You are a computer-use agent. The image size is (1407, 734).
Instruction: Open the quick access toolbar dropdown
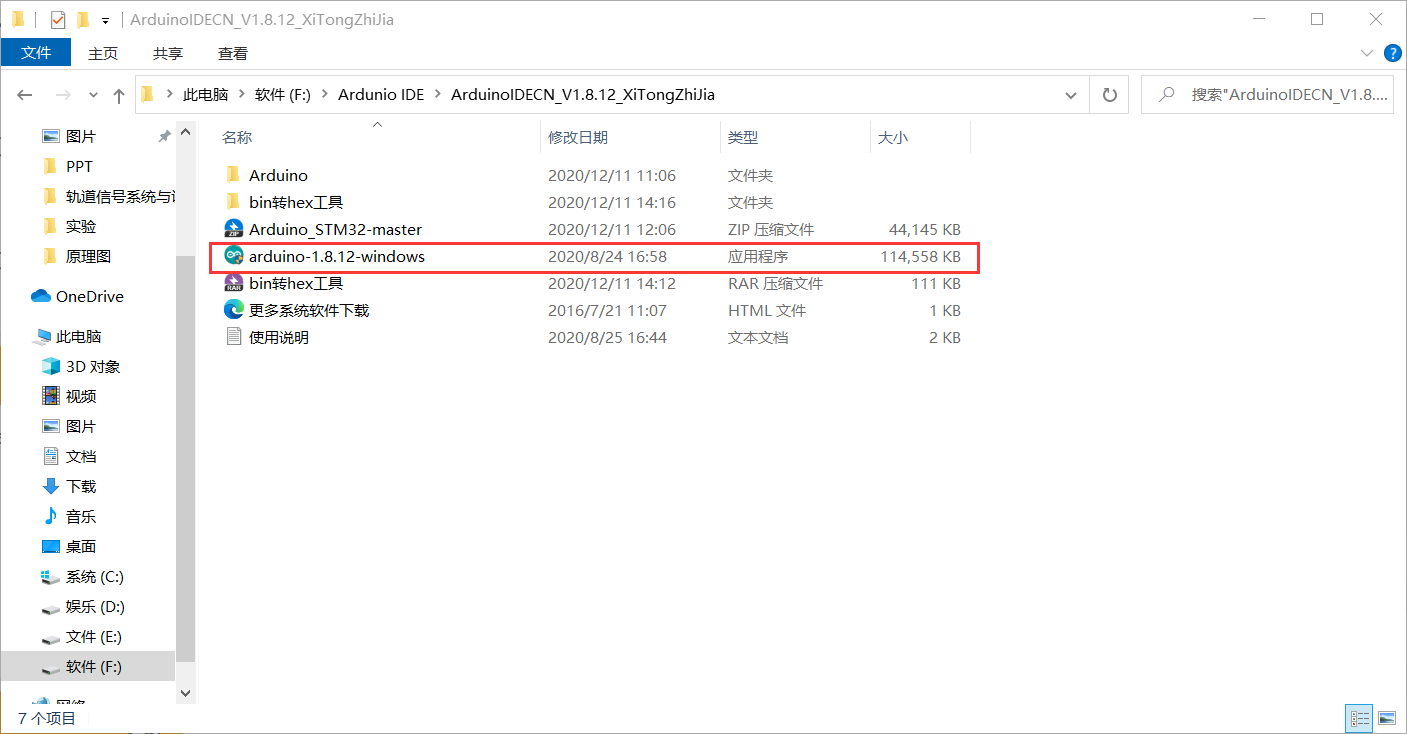coord(105,20)
